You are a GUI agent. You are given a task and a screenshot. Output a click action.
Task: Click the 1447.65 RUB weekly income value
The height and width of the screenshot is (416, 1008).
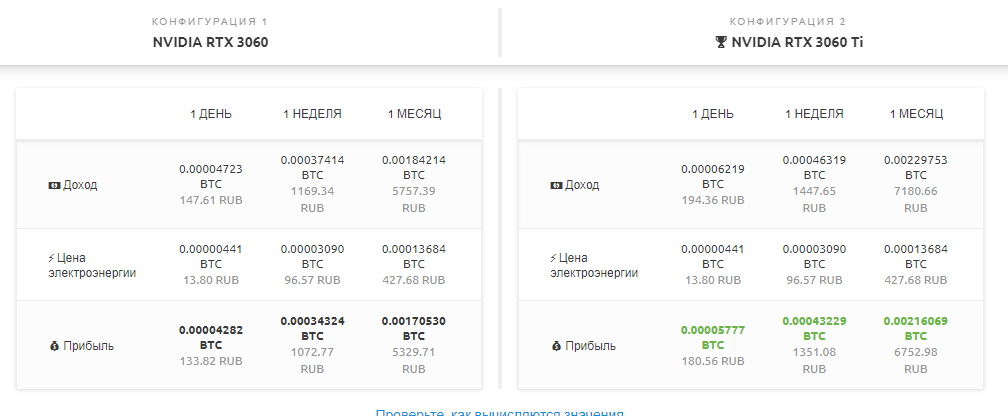(814, 200)
